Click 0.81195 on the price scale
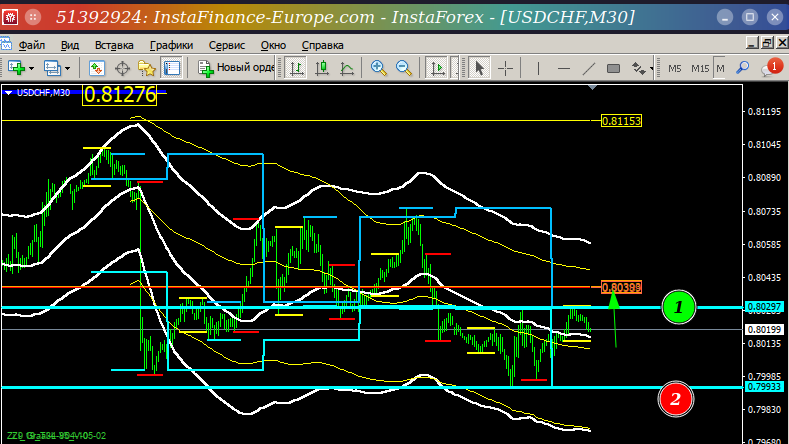 (x=764, y=112)
